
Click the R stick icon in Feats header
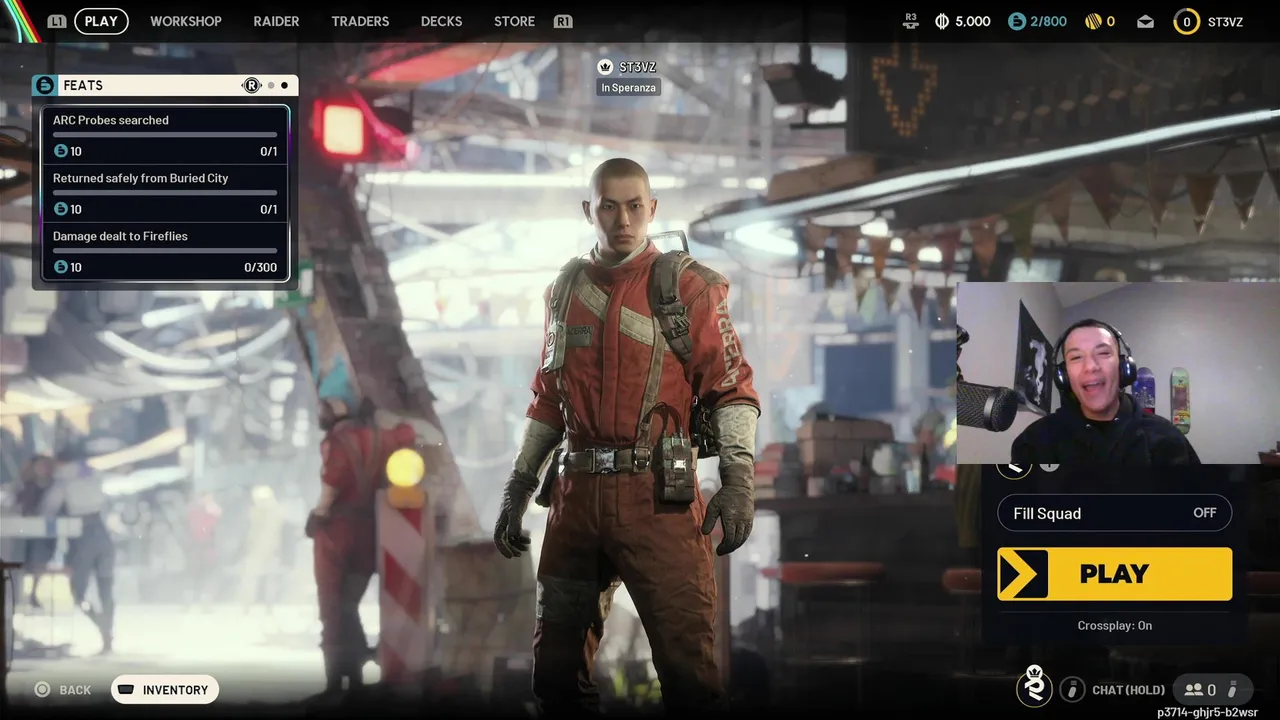click(252, 85)
